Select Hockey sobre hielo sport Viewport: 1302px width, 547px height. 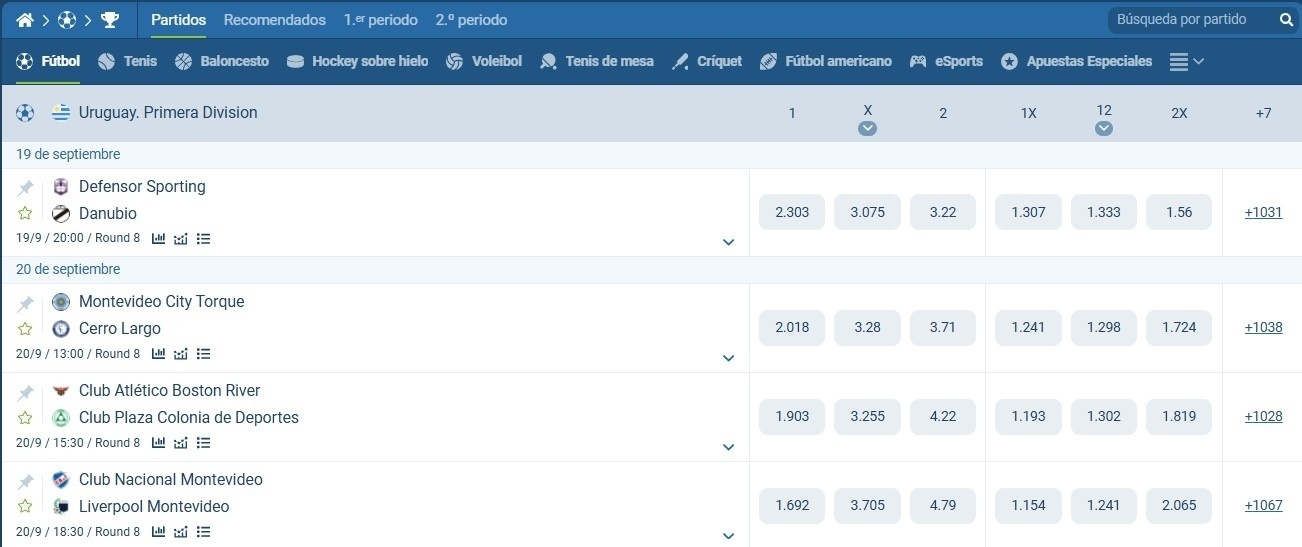[357, 61]
